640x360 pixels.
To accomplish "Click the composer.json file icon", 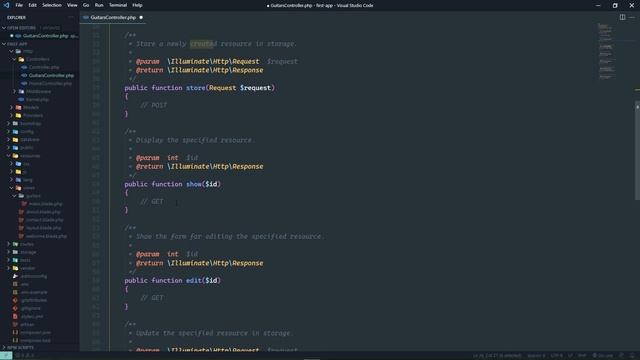I will pos(16,332).
